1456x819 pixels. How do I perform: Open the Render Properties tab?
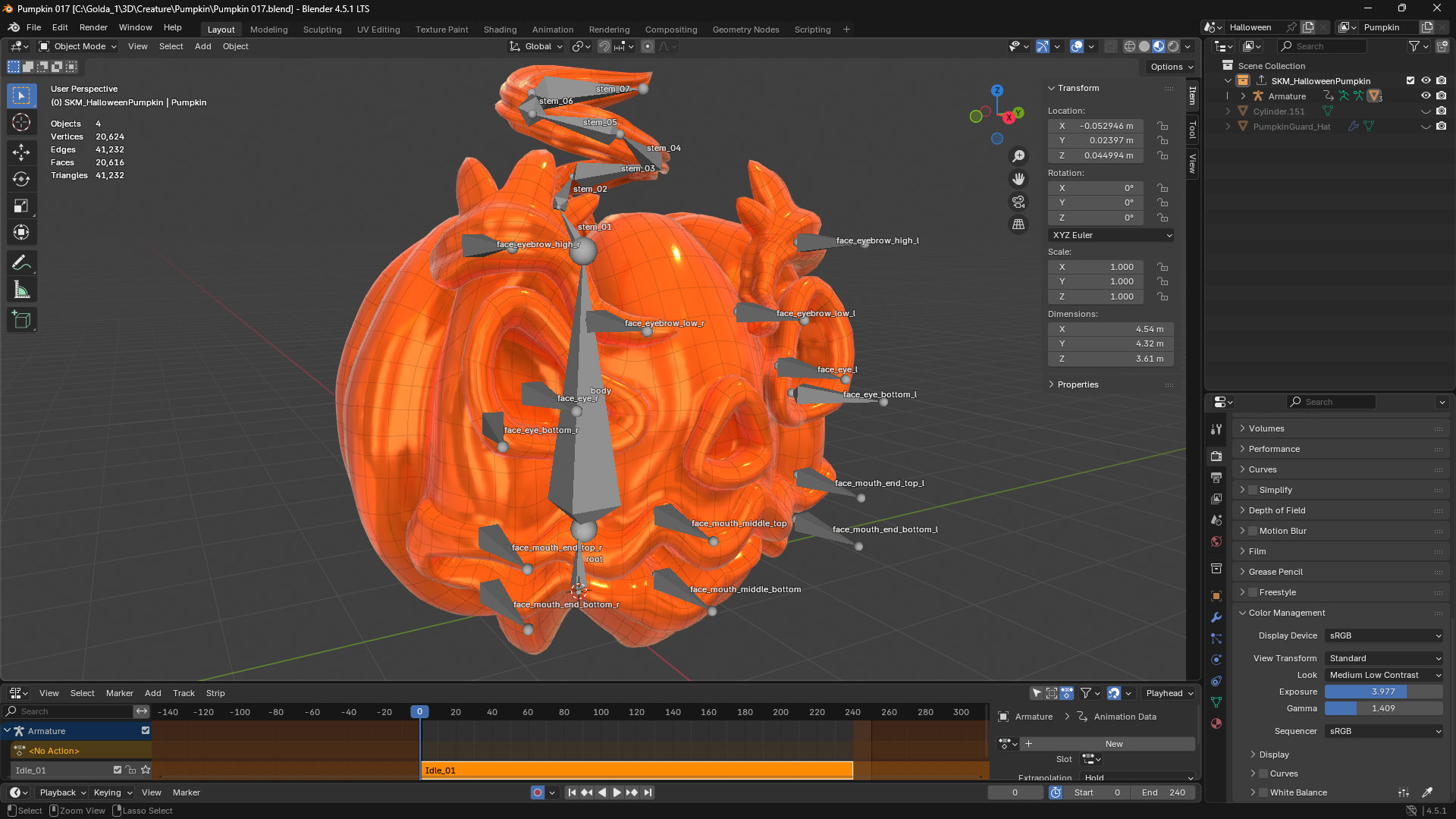coord(1216,456)
